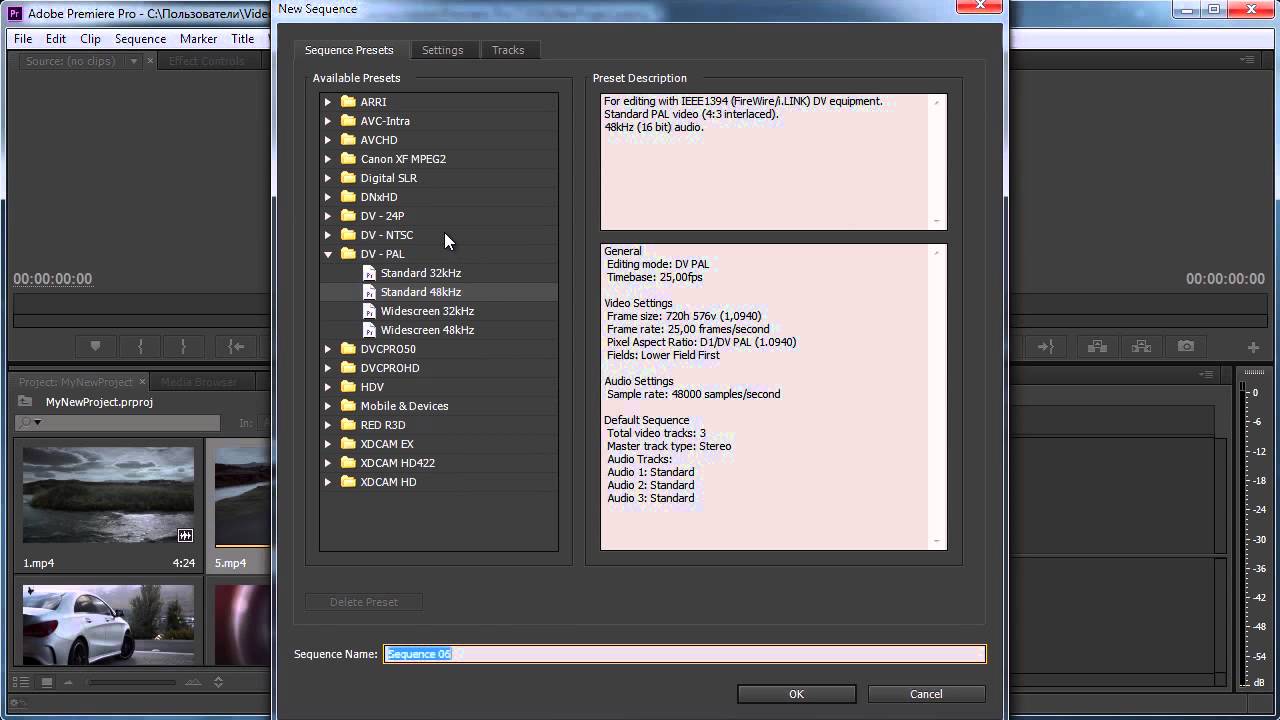The width and height of the screenshot is (1280, 720).
Task: Expand the AVC-Intra folder arrow
Action: tap(327, 121)
